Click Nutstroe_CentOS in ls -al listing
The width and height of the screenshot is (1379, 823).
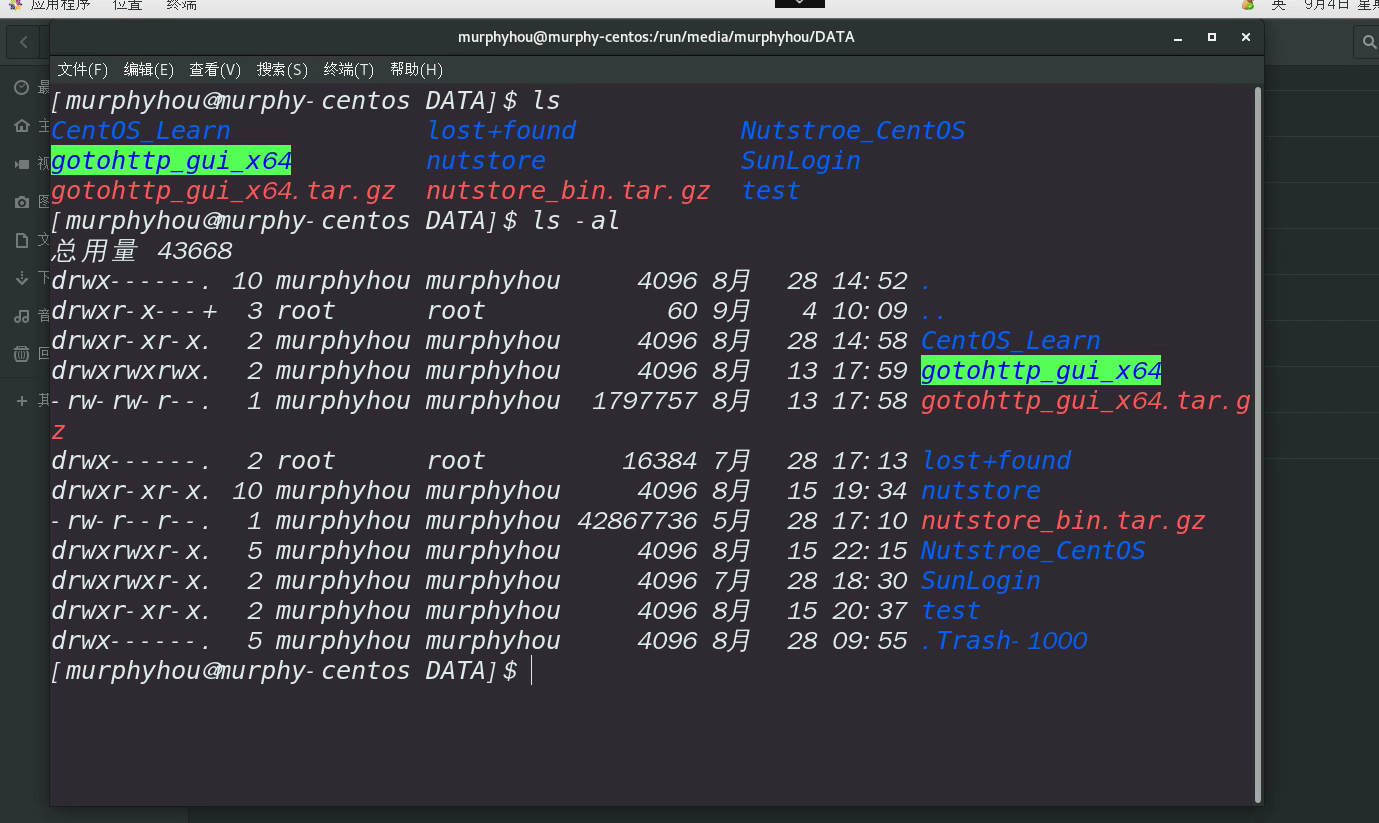[1033, 551]
